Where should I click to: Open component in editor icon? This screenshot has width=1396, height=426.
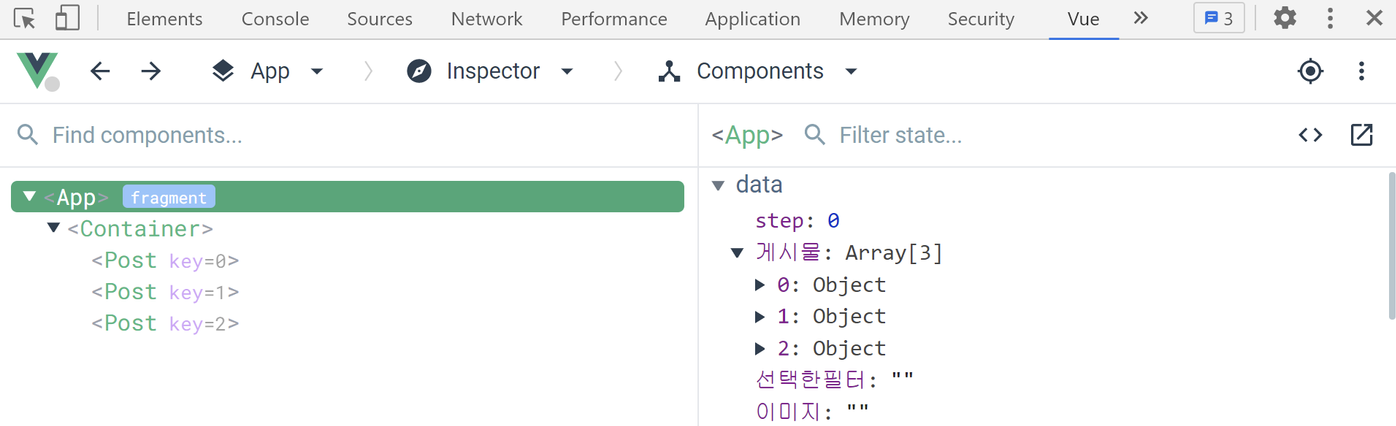click(1362, 135)
